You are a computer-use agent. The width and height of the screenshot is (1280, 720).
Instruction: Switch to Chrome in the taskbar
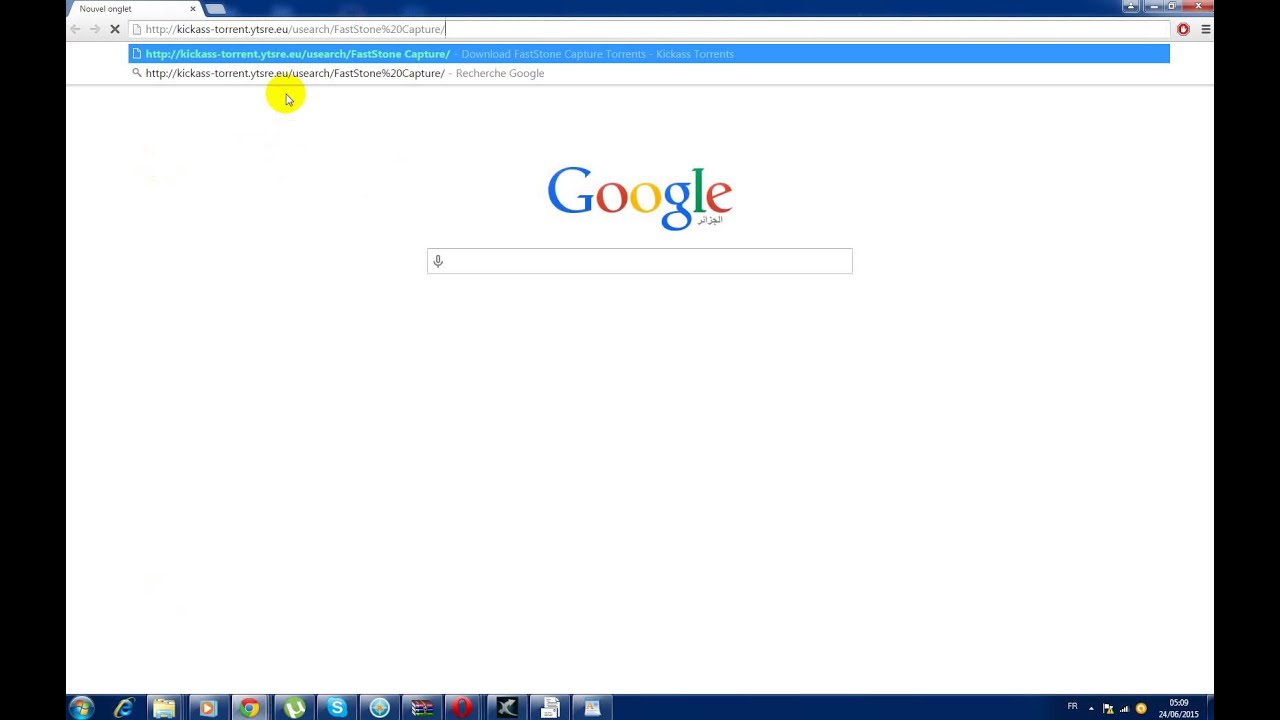(x=250, y=708)
